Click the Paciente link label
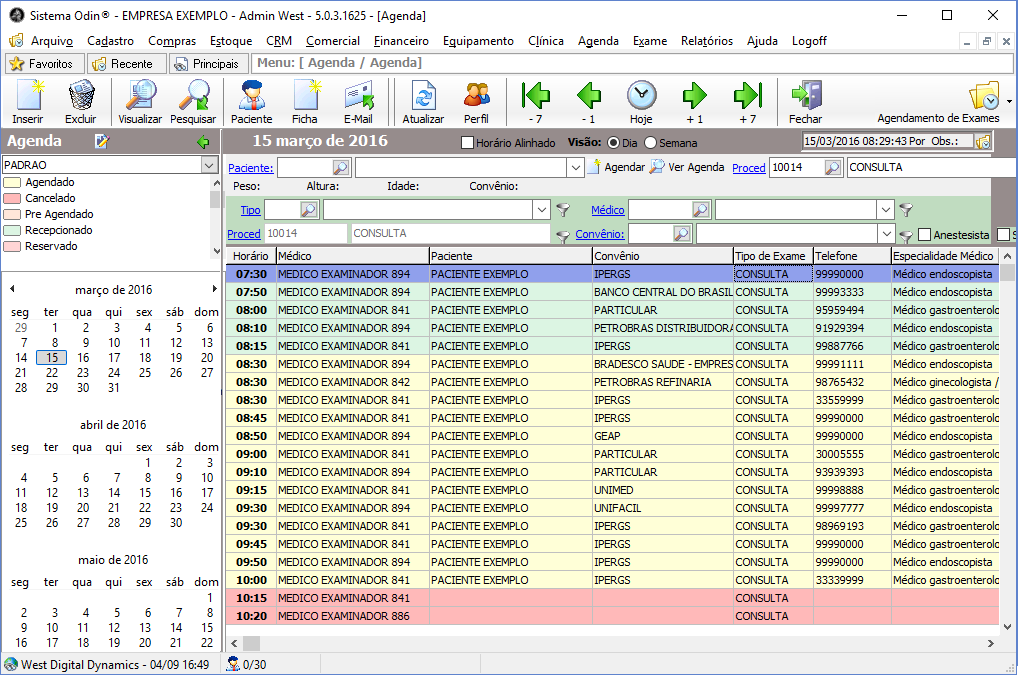1018x675 pixels. 251,168
